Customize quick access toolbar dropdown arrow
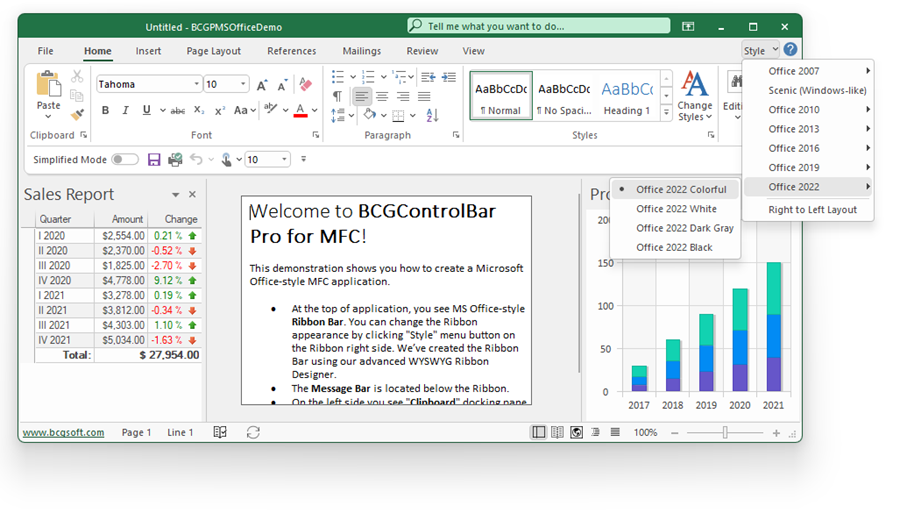This screenshot has height=513, width=900. coord(304,159)
